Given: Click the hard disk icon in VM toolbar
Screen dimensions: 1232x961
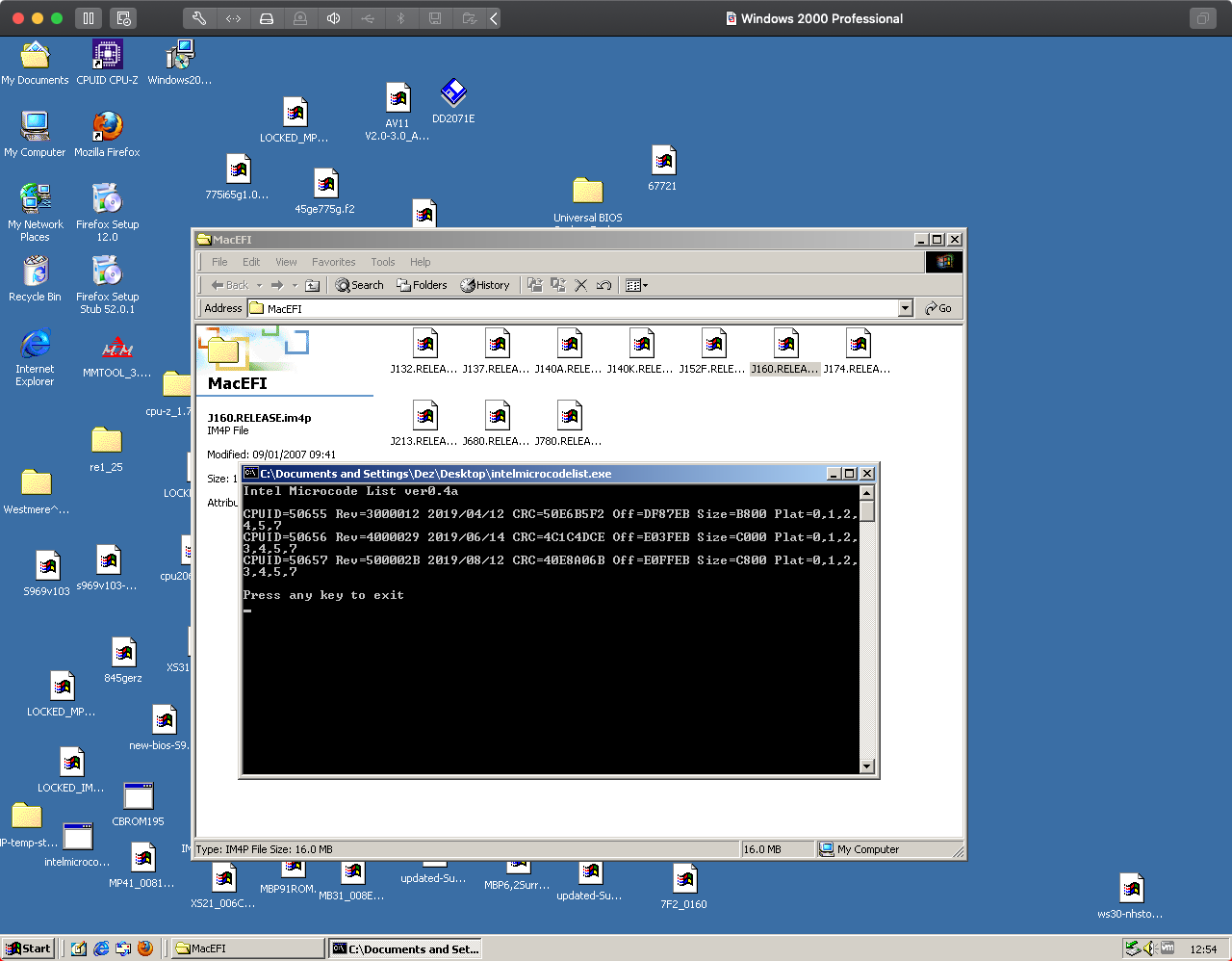Looking at the screenshot, I should 267,18.
